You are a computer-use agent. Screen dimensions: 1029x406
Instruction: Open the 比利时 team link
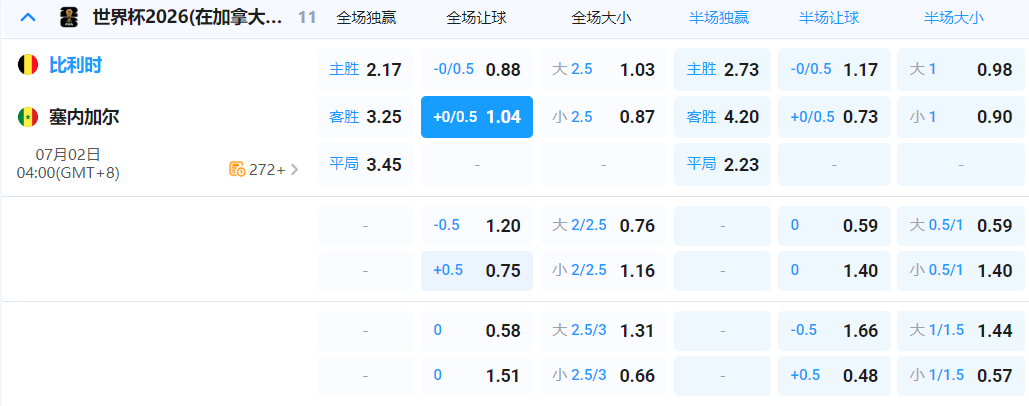pyautogui.click(x=75, y=65)
